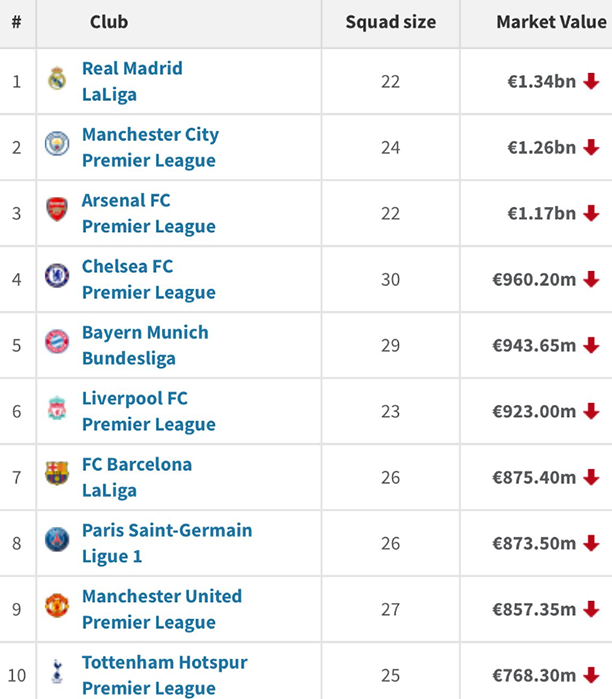Open the Real Madrid club link
The image size is (612, 699).
point(132,69)
